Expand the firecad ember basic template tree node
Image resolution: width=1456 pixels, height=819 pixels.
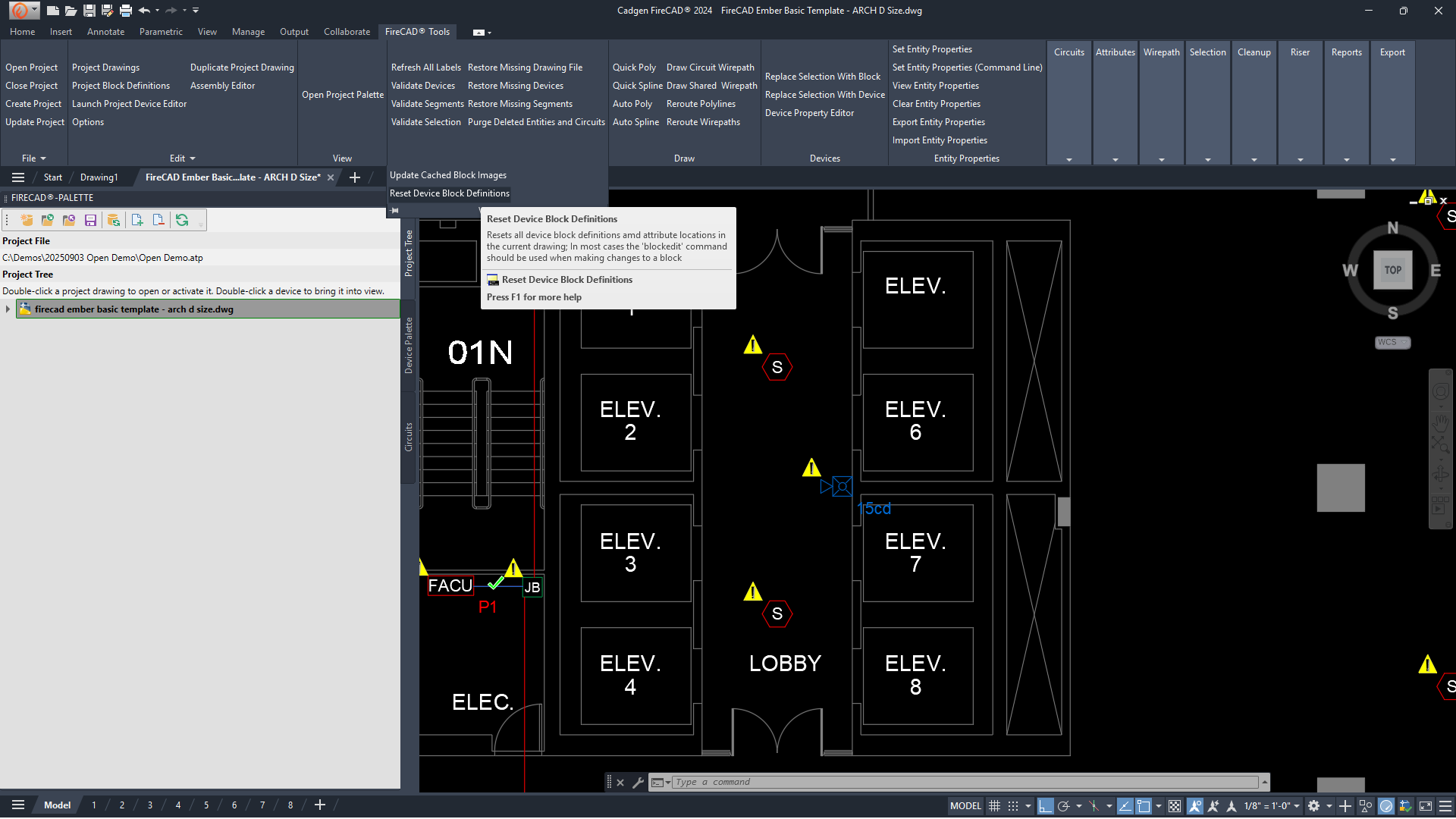pos(8,309)
